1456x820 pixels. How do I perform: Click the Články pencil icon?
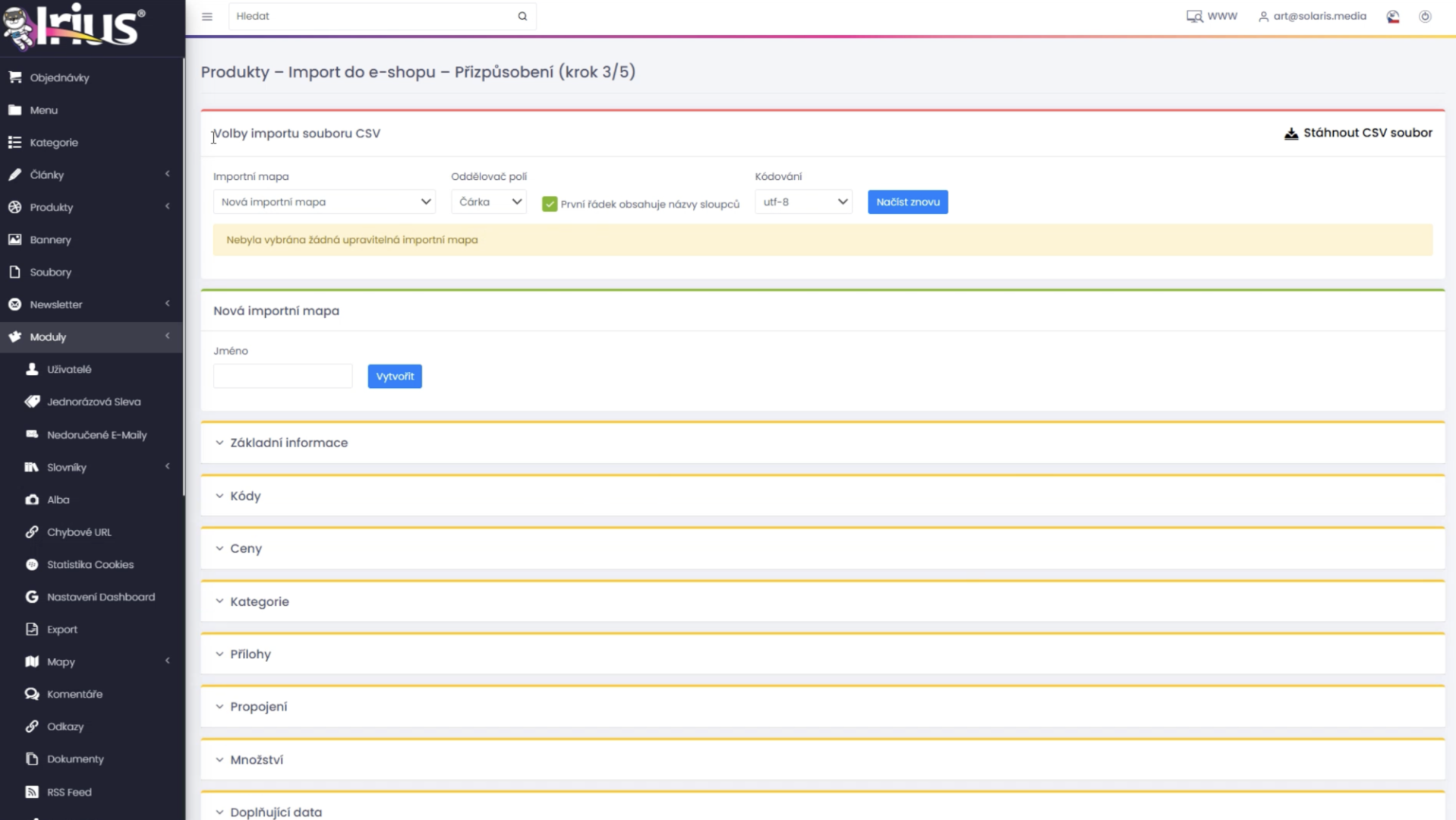point(14,175)
